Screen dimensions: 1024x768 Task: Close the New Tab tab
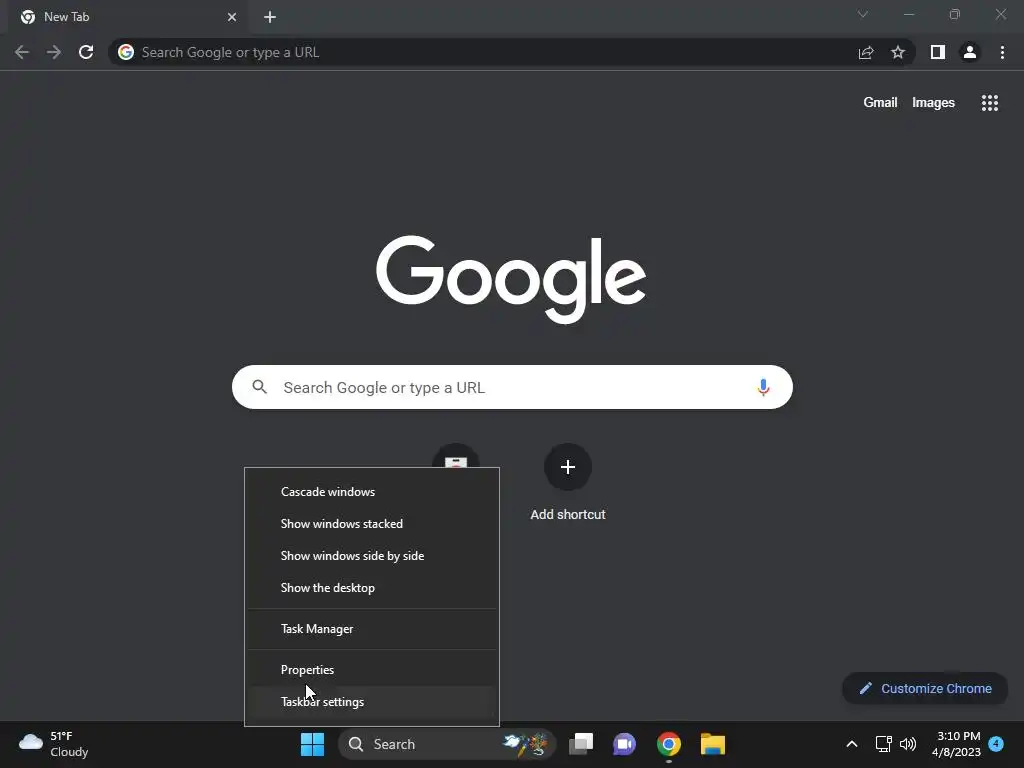(232, 17)
